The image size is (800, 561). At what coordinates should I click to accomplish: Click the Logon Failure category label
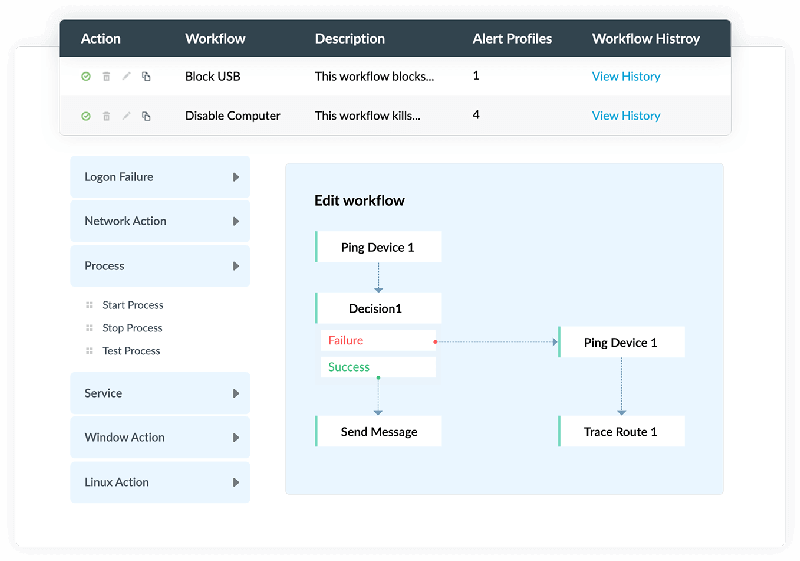coord(119,177)
